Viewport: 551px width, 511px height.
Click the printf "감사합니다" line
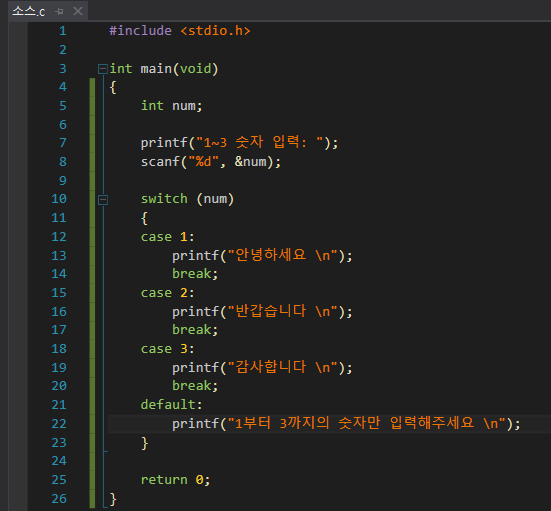[x=262, y=367]
